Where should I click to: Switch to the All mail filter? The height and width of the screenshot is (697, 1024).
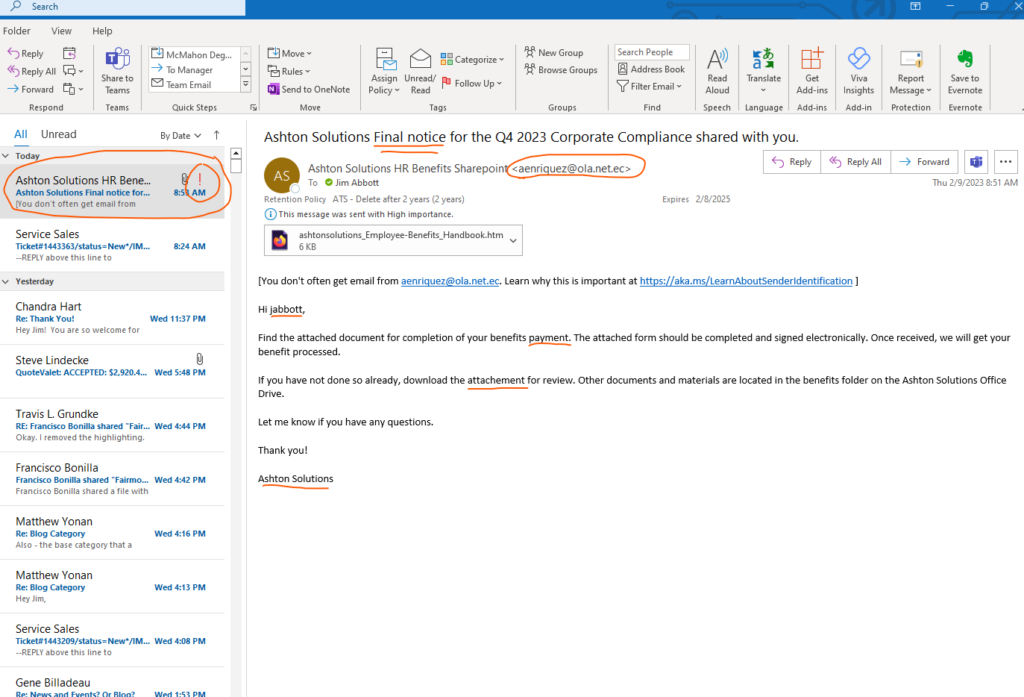[21, 134]
